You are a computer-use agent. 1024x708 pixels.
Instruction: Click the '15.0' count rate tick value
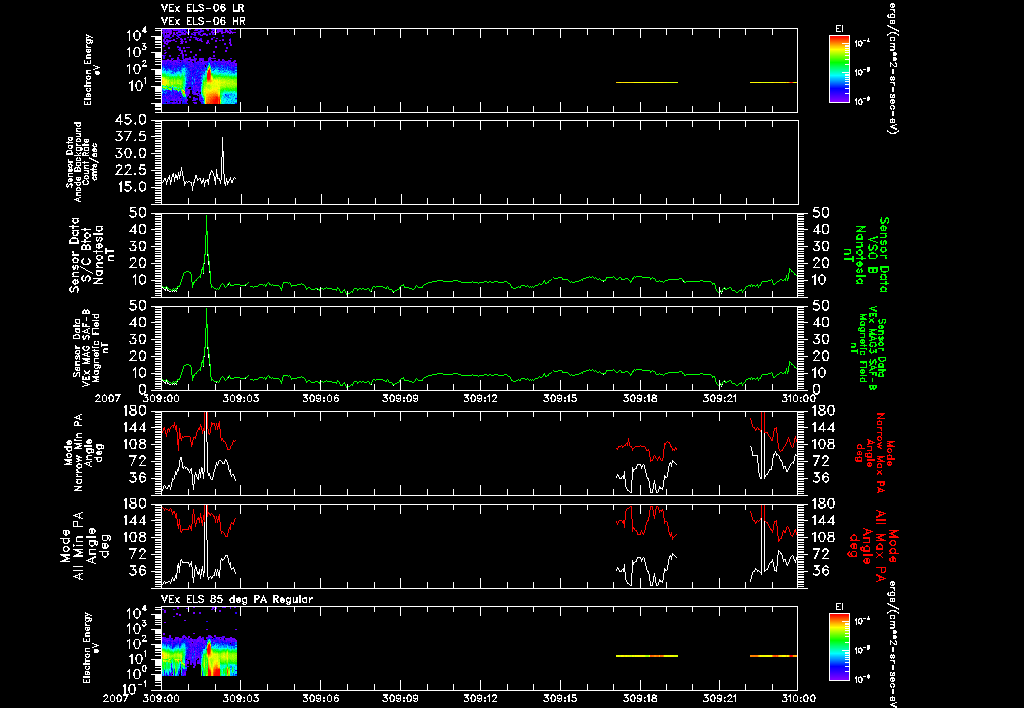133,187
